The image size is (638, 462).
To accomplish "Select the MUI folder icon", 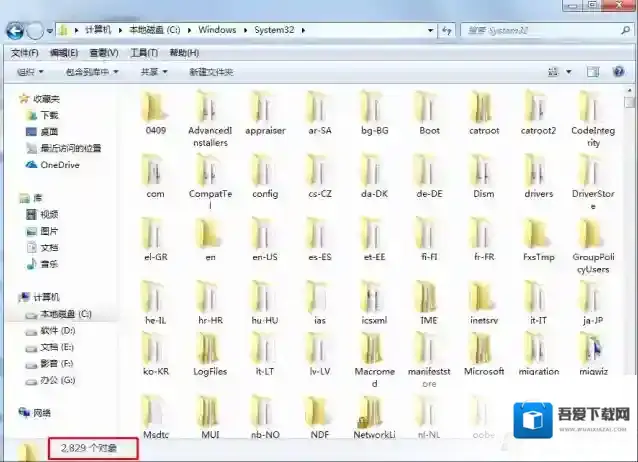I will [x=210, y=411].
